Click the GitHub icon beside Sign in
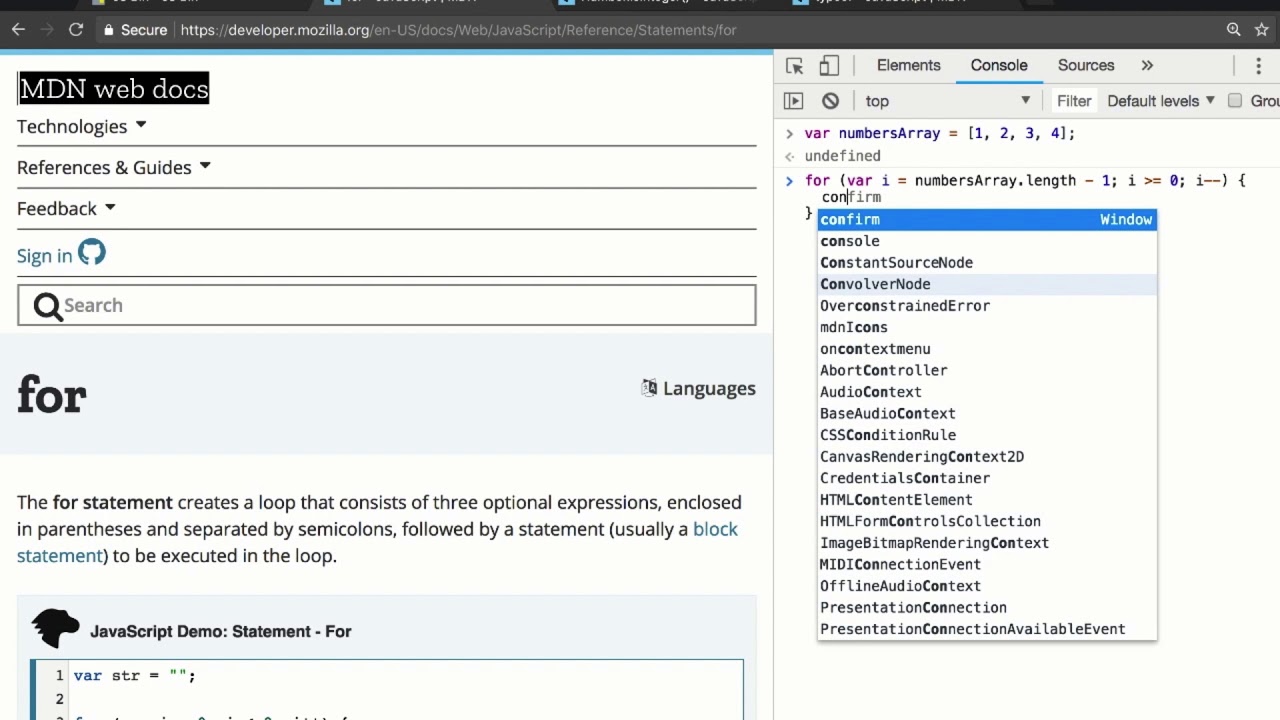The image size is (1280, 720). point(91,253)
